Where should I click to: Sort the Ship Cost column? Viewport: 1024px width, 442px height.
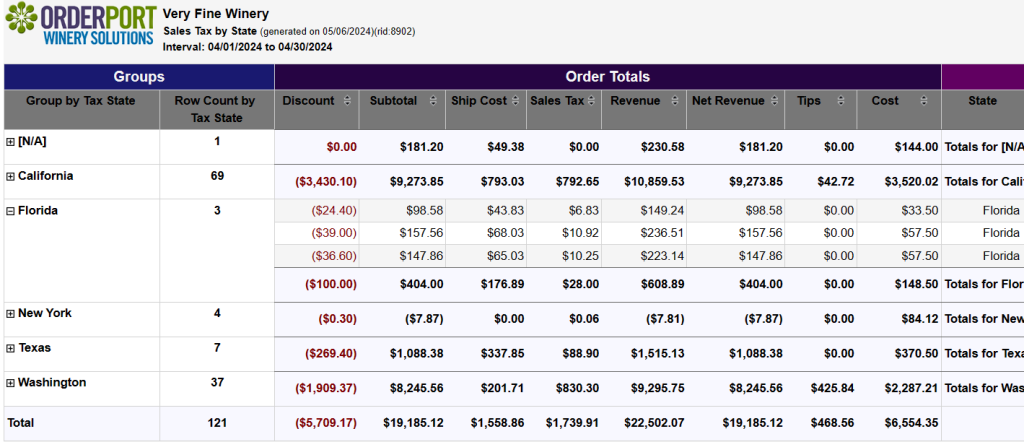coord(516,100)
